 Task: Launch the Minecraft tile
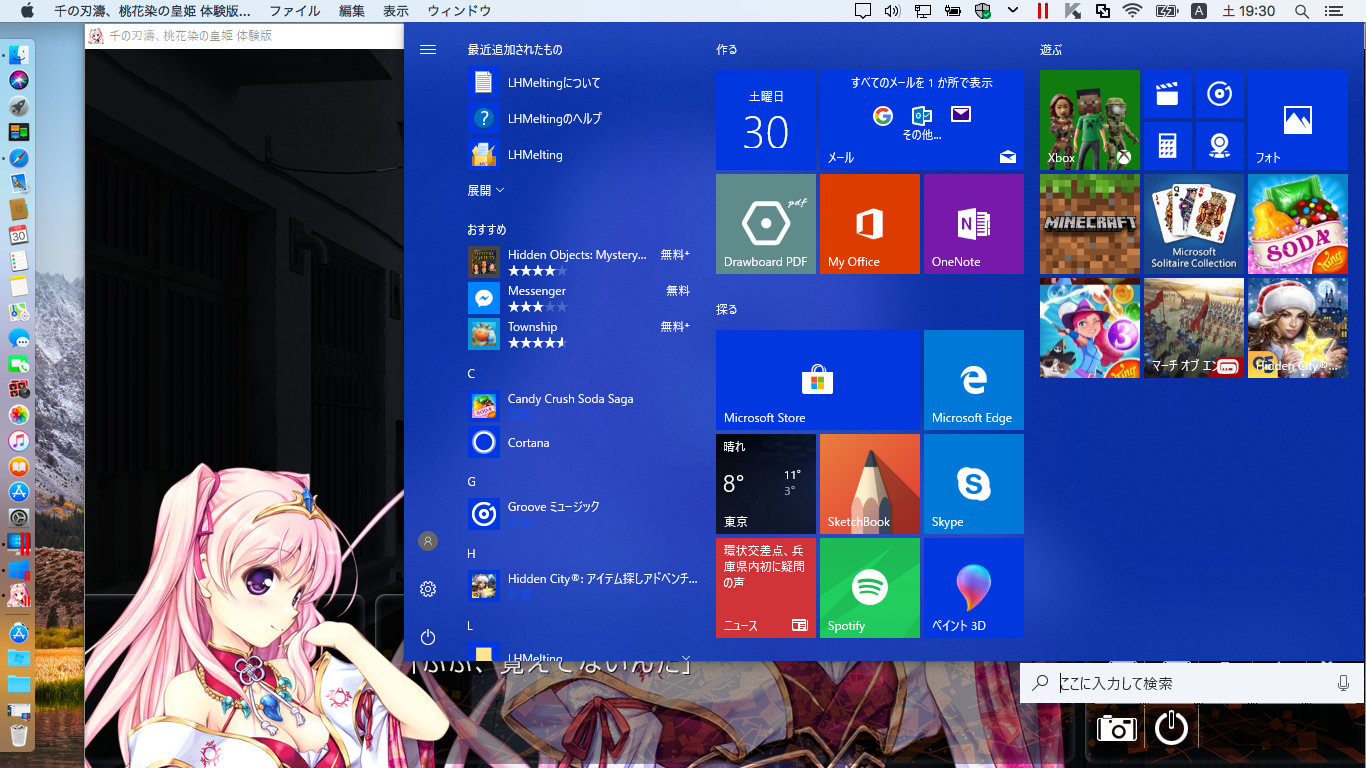1090,224
